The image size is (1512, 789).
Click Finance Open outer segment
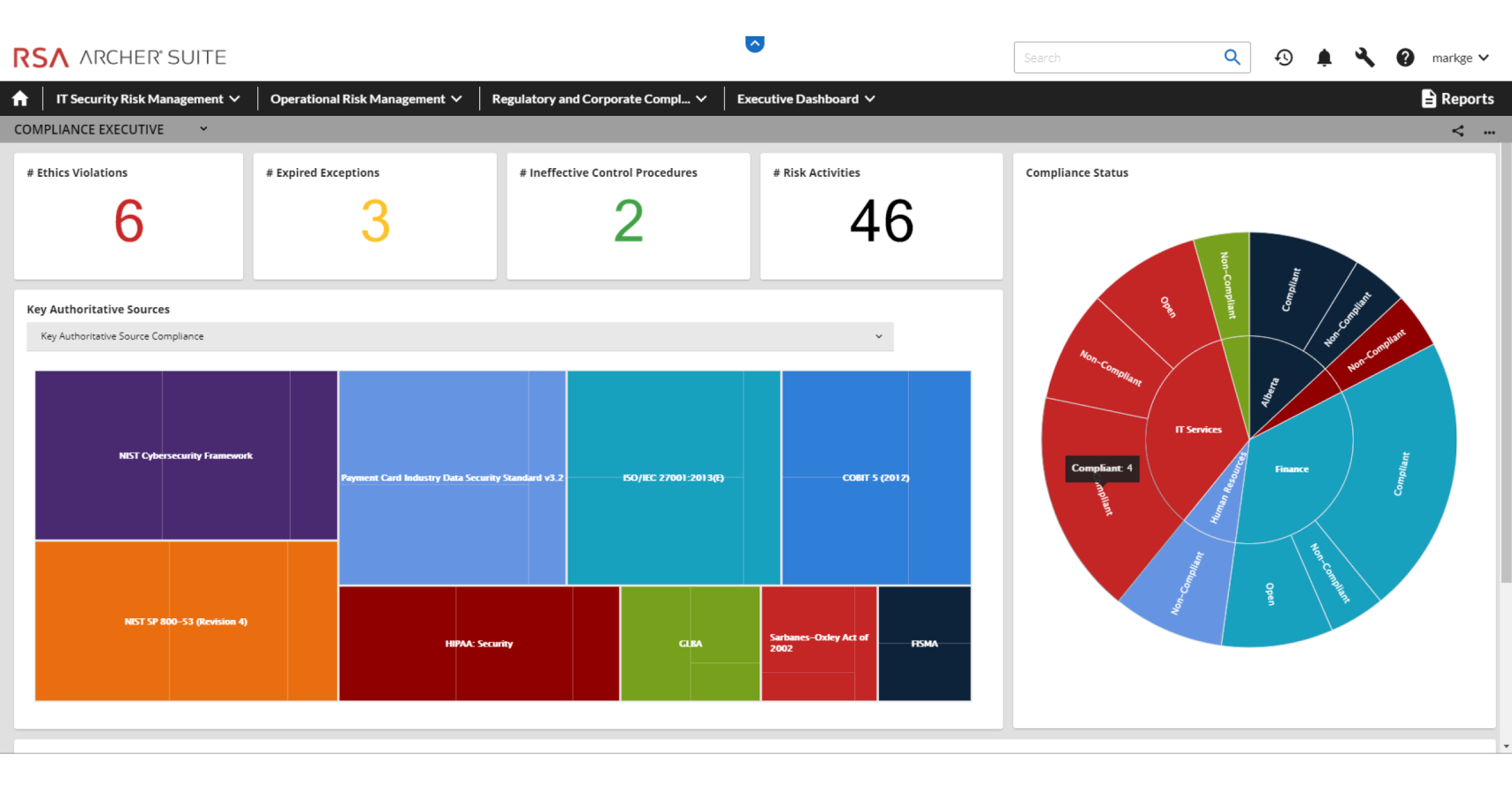1271,593
